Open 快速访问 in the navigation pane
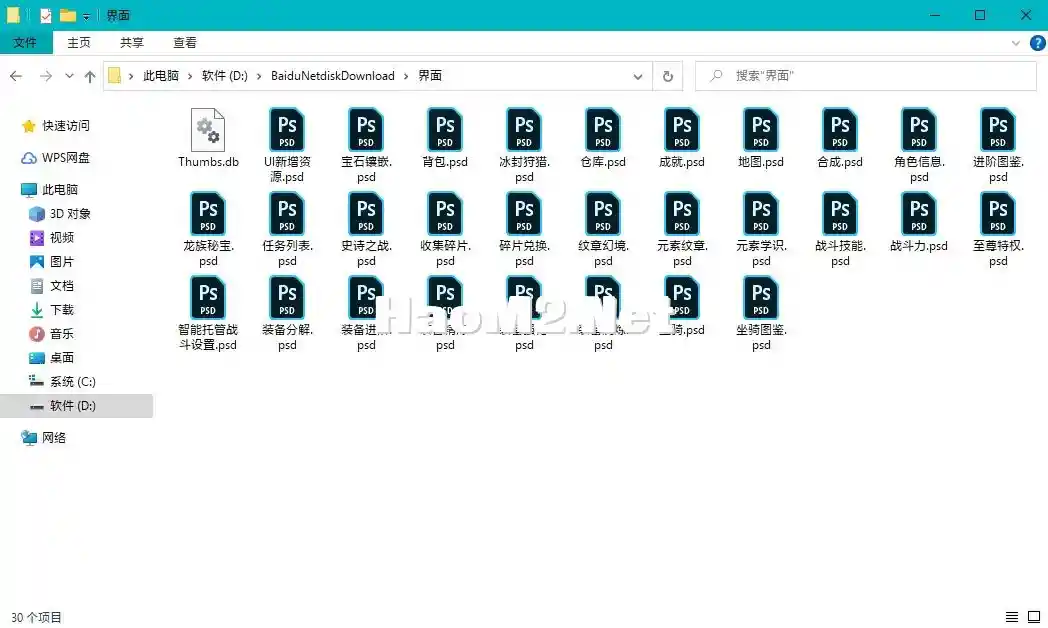The width and height of the screenshot is (1048, 628). 66,126
